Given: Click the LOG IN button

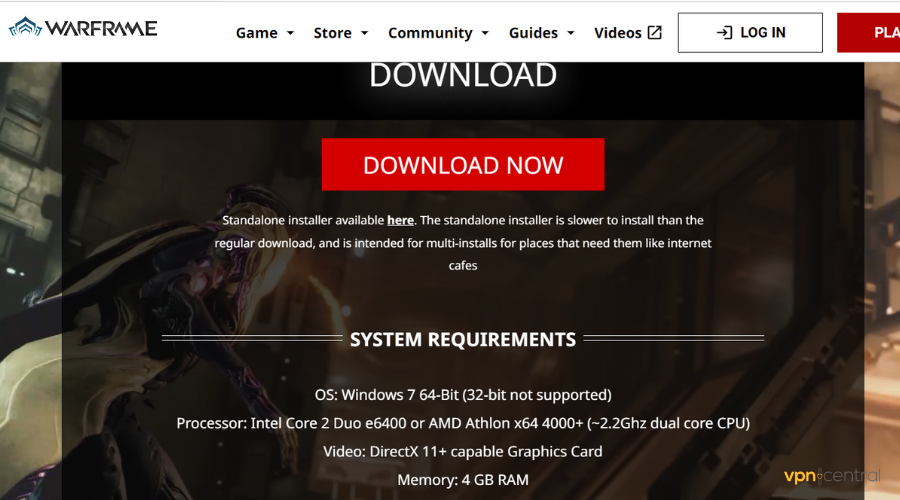Looking at the screenshot, I should pos(750,33).
